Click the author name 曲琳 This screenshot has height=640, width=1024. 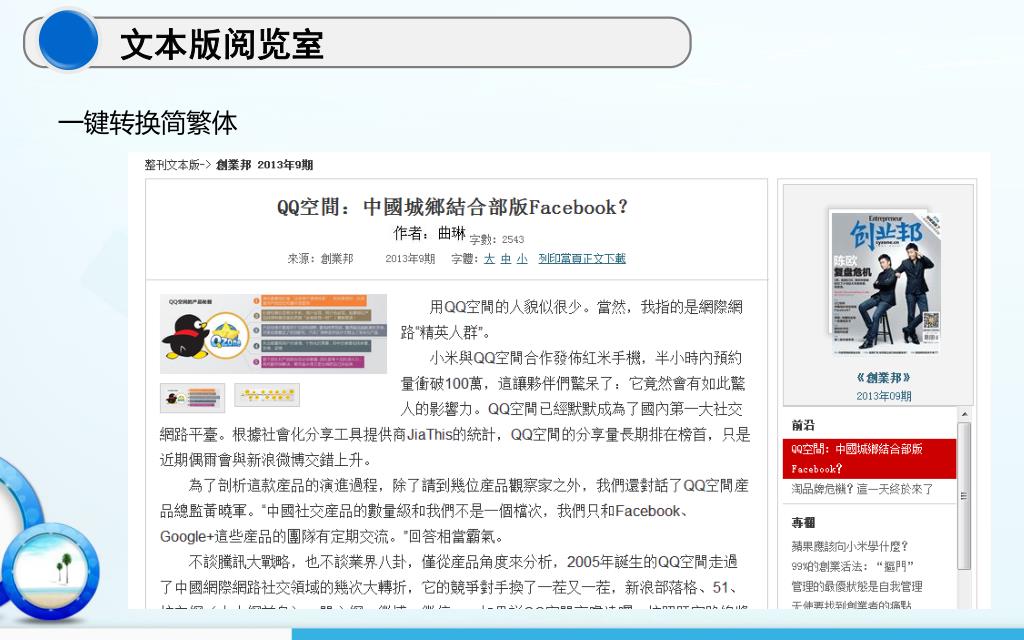pyautogui.click(x=452, y=233)
